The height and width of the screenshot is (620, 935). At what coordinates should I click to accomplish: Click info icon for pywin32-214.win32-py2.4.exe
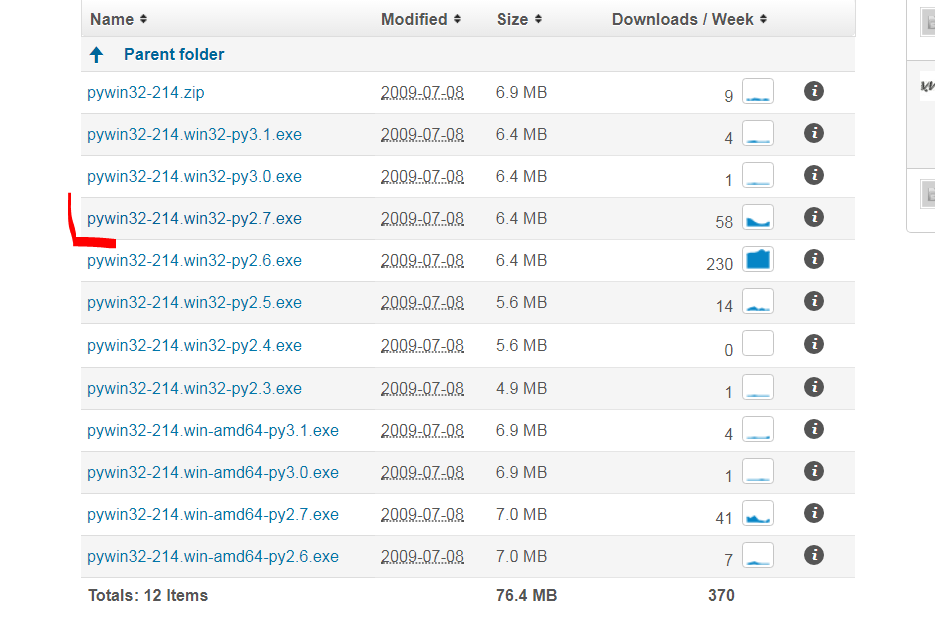click(814, 344)
